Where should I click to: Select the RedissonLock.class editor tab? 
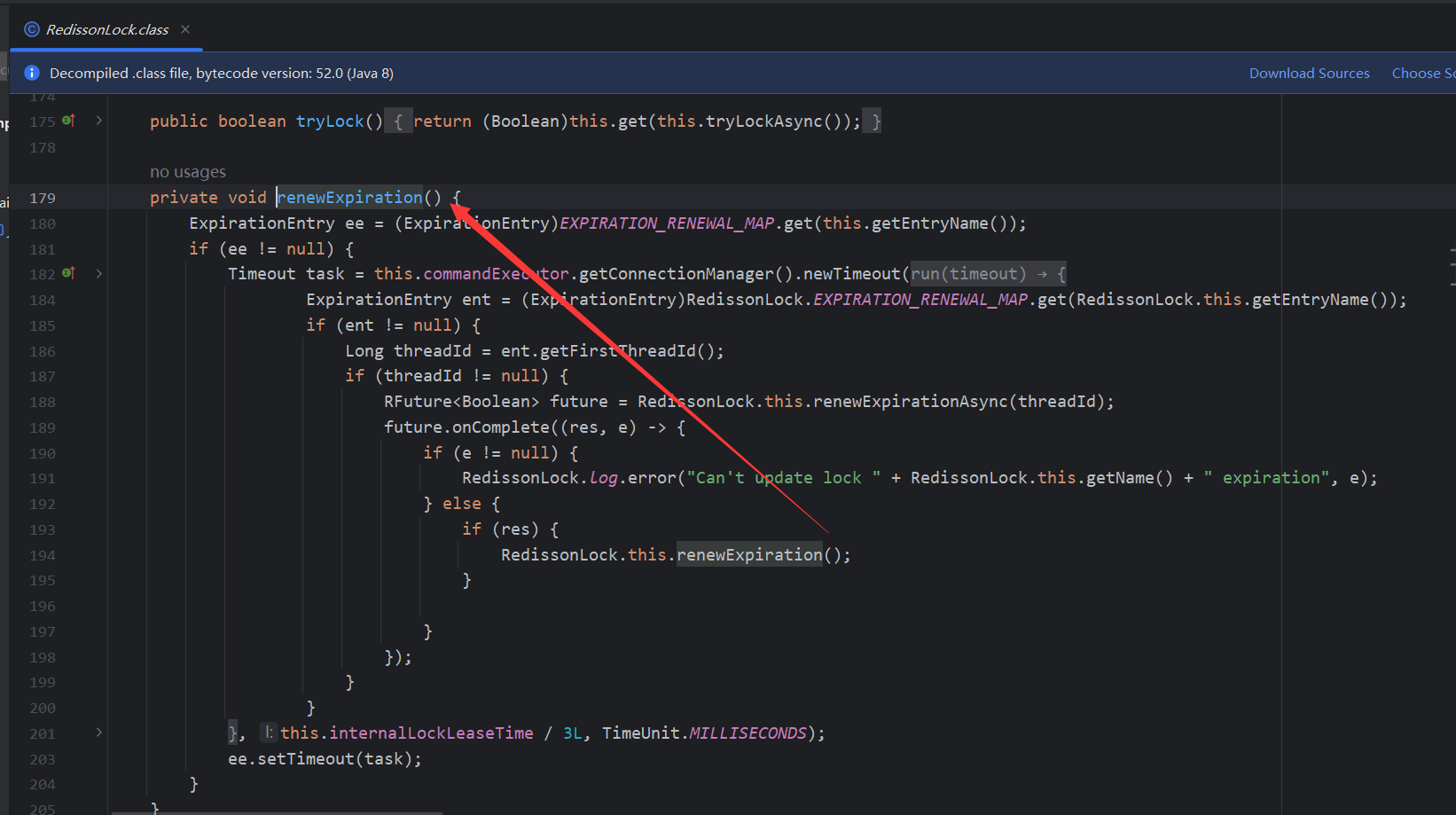[106, 29]
